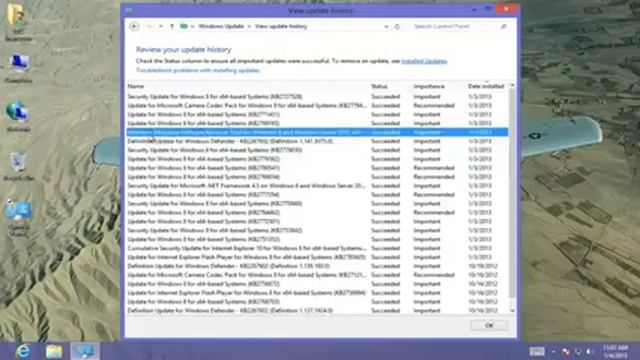Click the update list scrollbar up arrow
Screen dimensions: 640x360
click(x=512, y=86)
